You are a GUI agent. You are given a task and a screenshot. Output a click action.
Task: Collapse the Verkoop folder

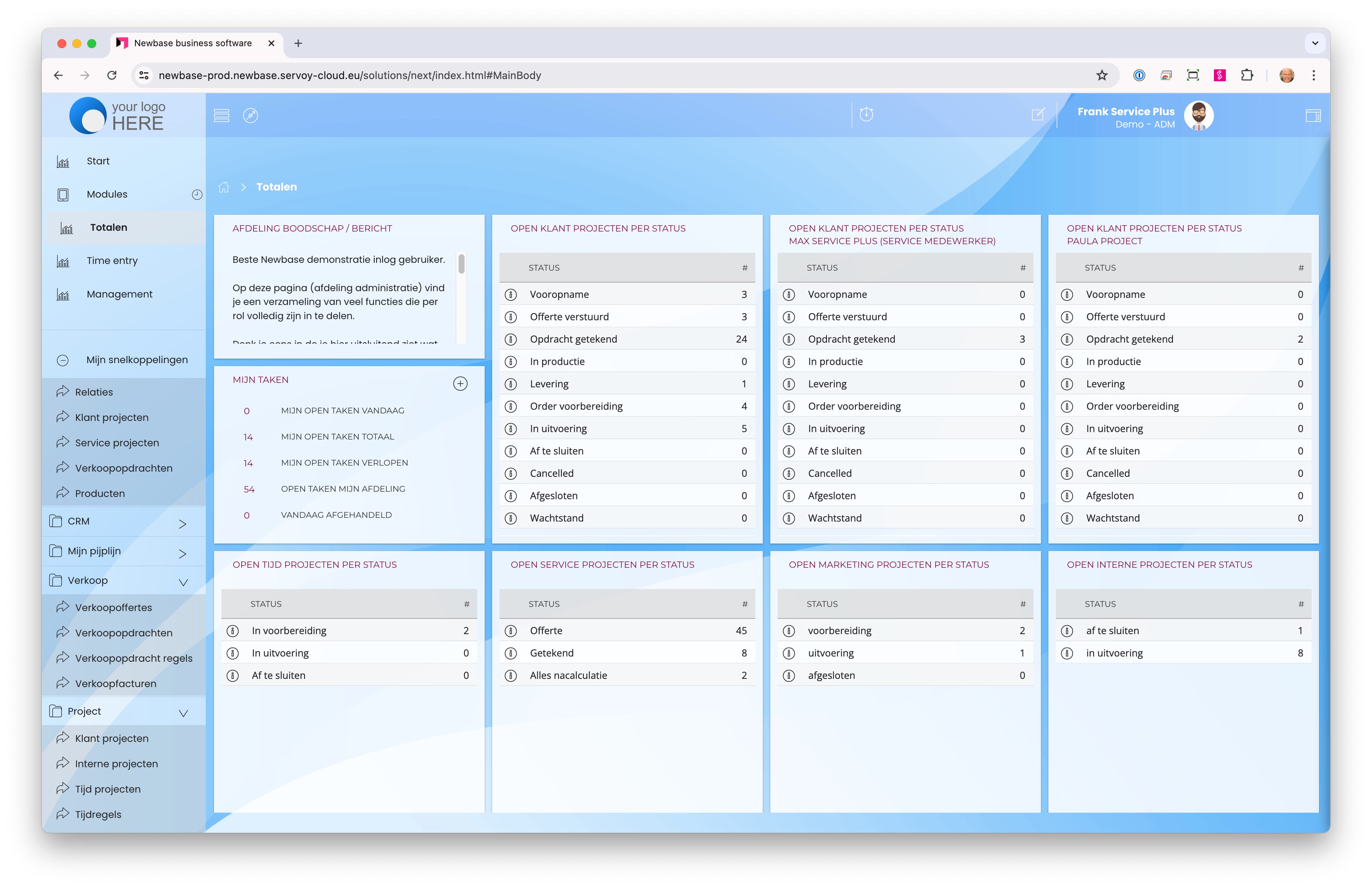(183, 582)
